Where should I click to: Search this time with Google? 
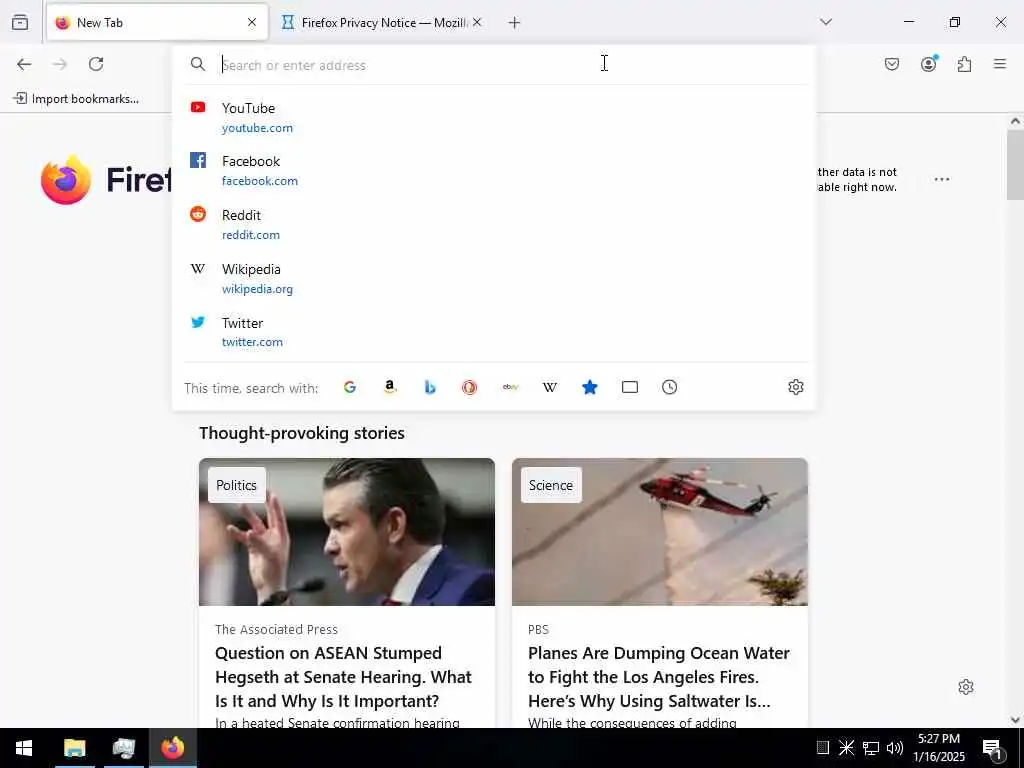coord(349,387)
